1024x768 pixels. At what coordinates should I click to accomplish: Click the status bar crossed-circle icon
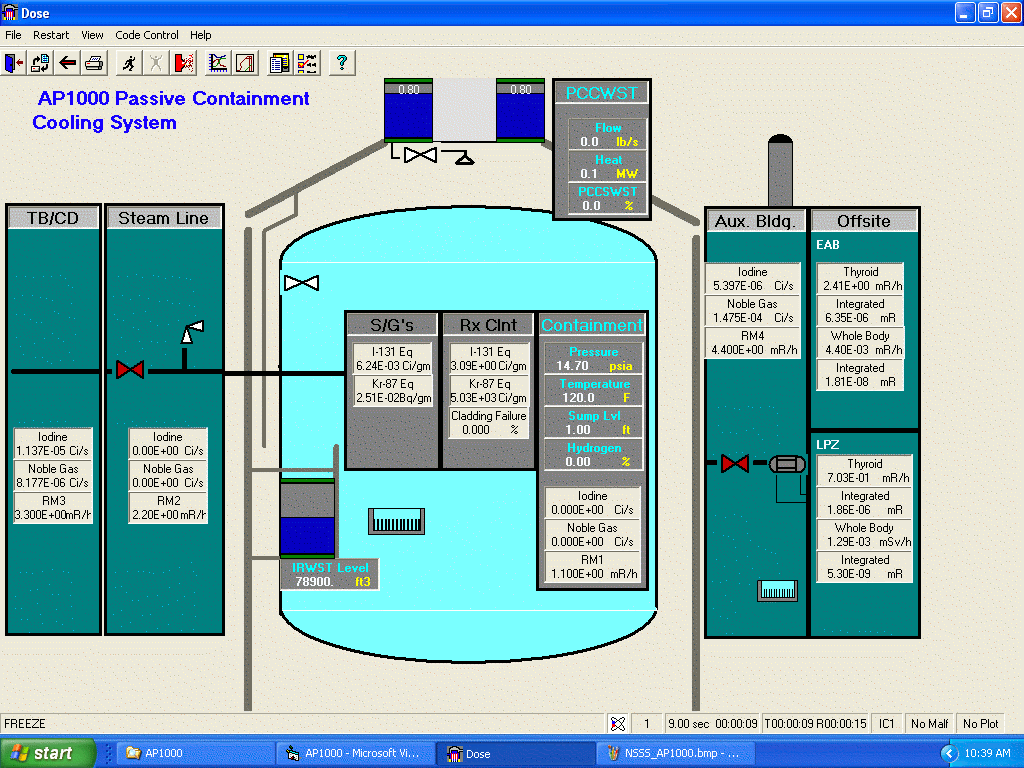tap(618, 724)
